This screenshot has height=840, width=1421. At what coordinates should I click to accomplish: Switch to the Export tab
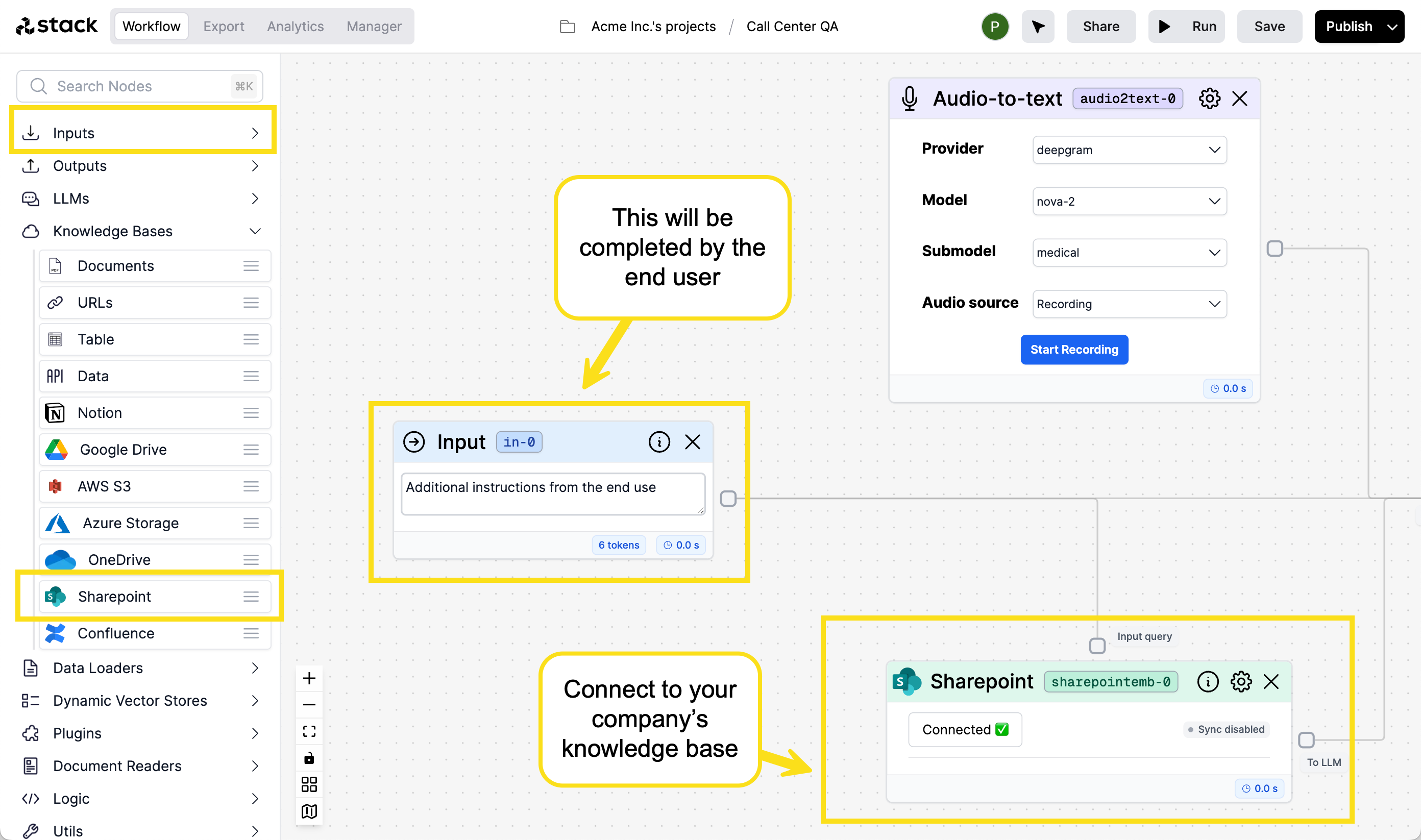(x=223, y=26)
